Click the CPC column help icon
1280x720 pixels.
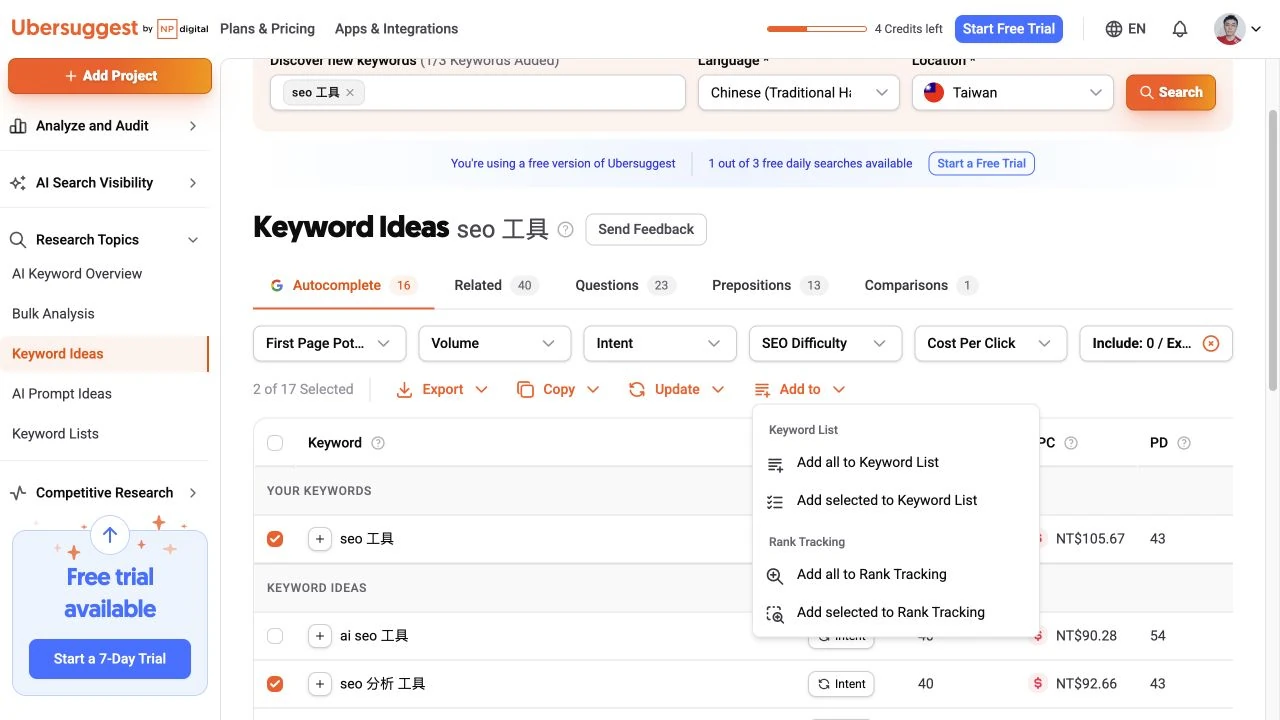pyautogui.click(x=1071, y=443)
